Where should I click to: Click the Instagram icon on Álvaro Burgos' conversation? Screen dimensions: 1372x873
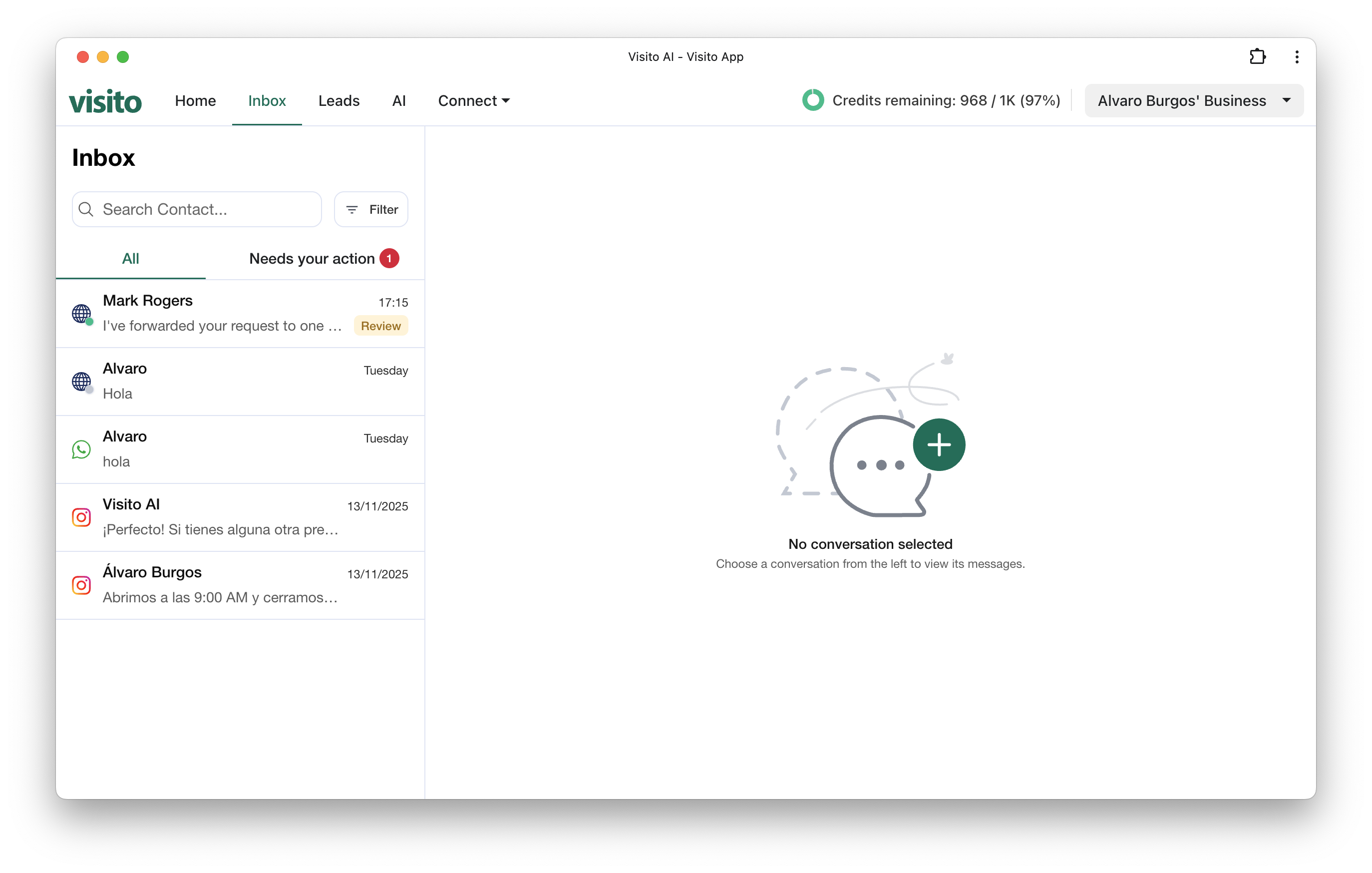[x=81, y=585]
